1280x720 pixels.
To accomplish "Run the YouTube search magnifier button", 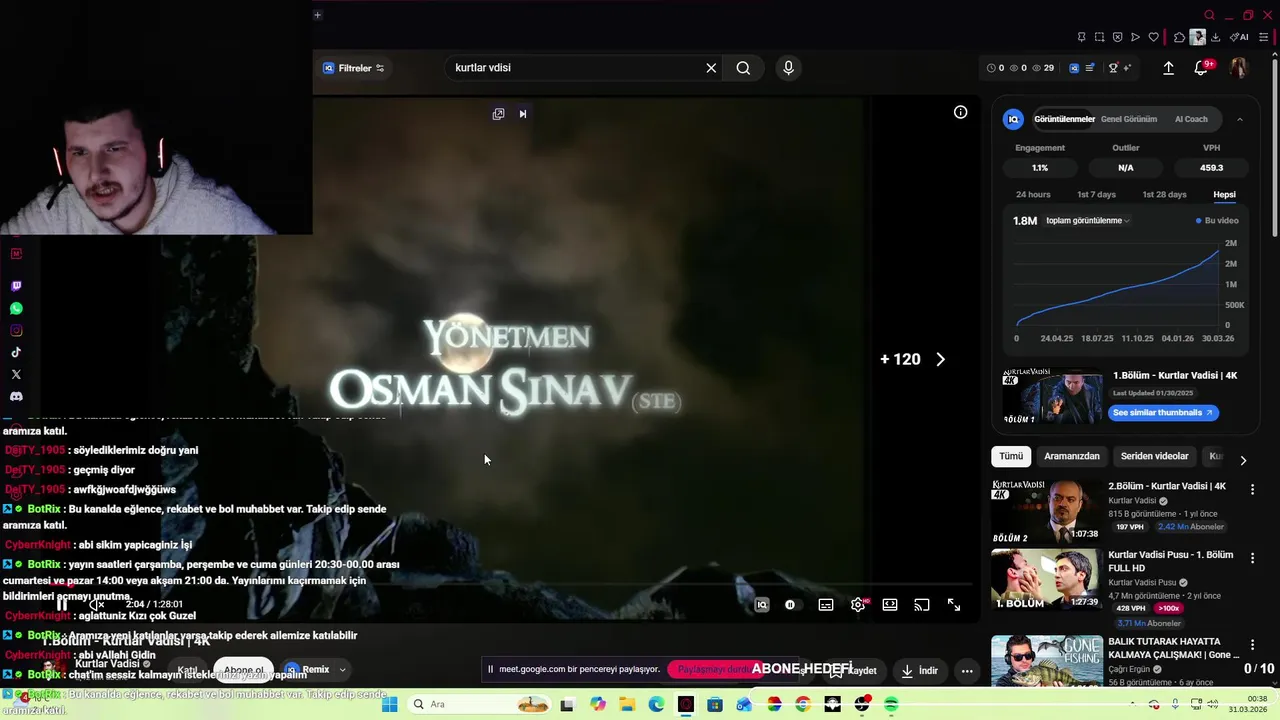I will pyautogui.click(x=743, y=68).
